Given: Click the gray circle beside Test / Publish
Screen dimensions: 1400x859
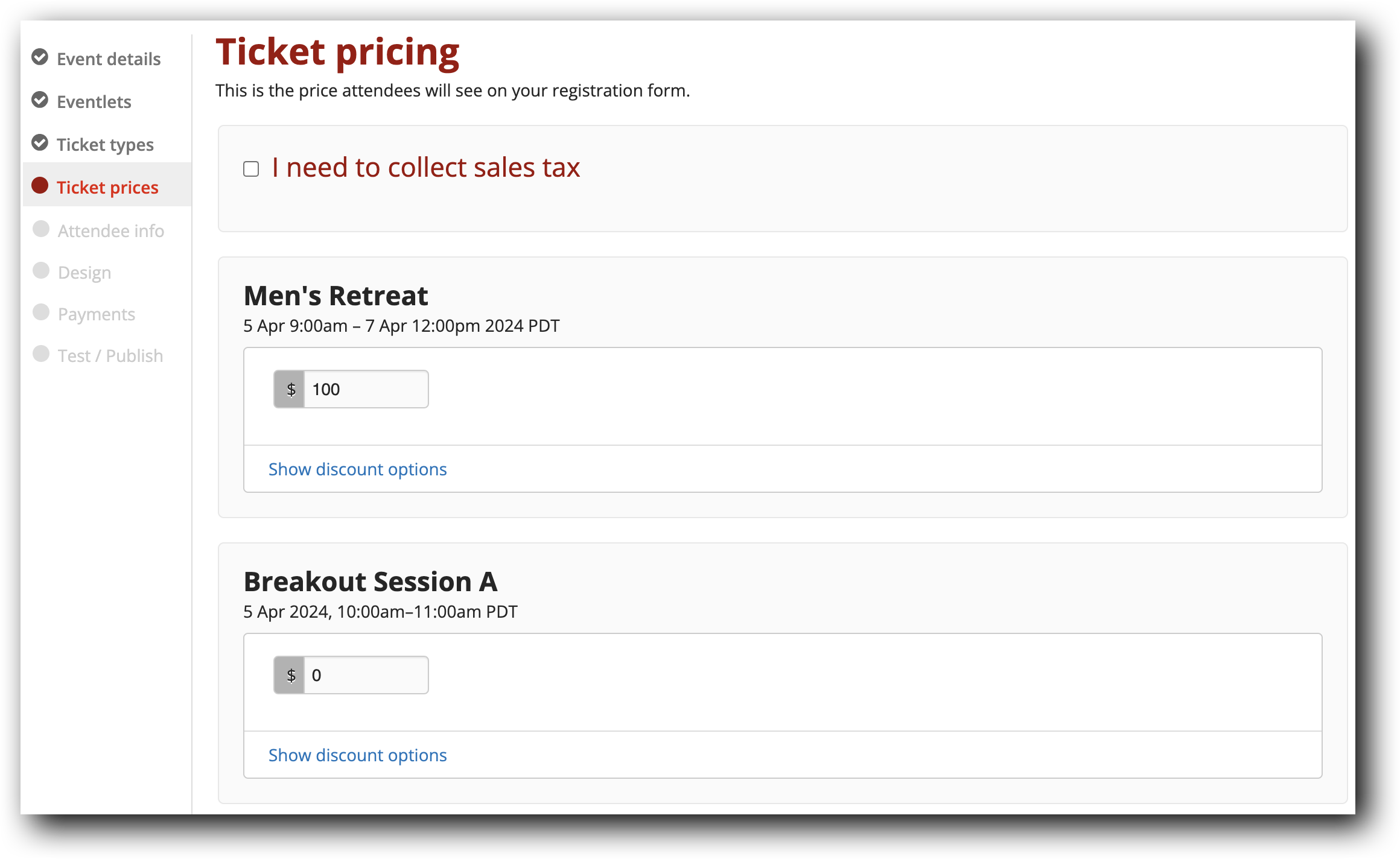Looking at the screenshot, I should click(x=40, y=355).
